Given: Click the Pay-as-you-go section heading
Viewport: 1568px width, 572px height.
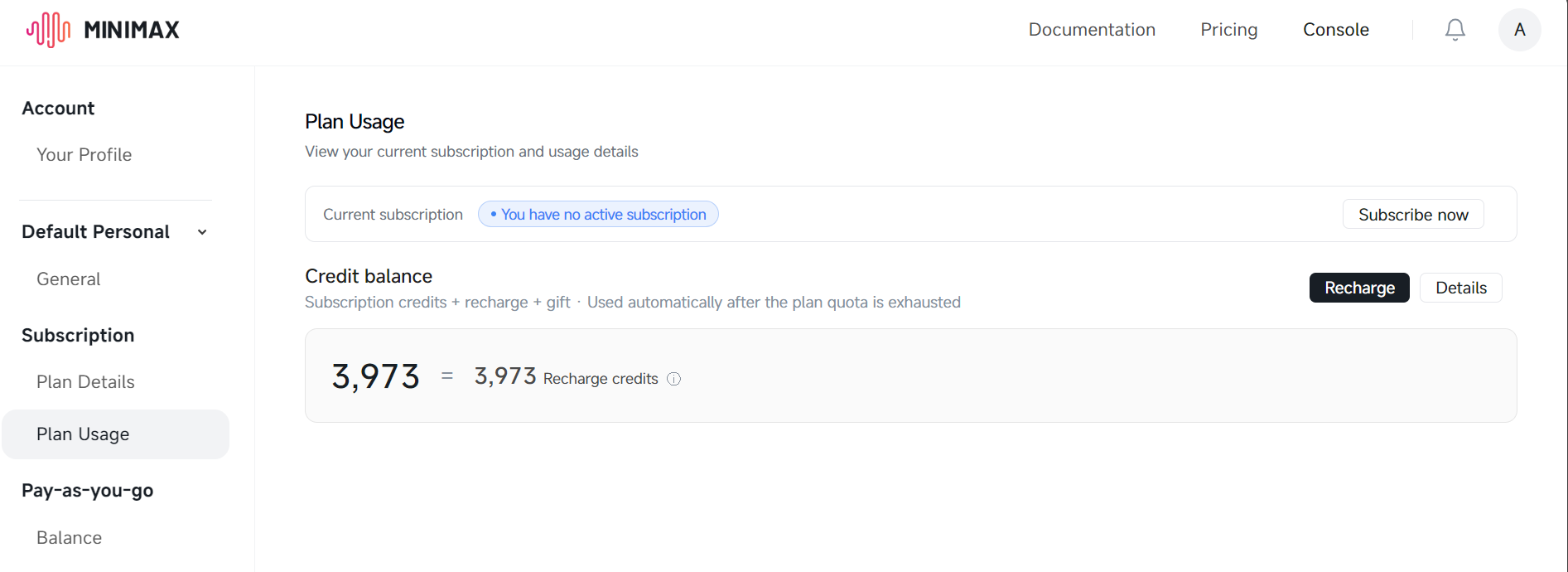Looking at the screenshot, I should tap(88, 491).
